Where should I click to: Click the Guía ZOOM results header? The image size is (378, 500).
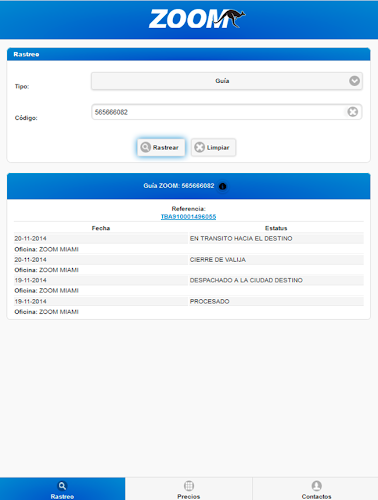[x=189, y=186]
